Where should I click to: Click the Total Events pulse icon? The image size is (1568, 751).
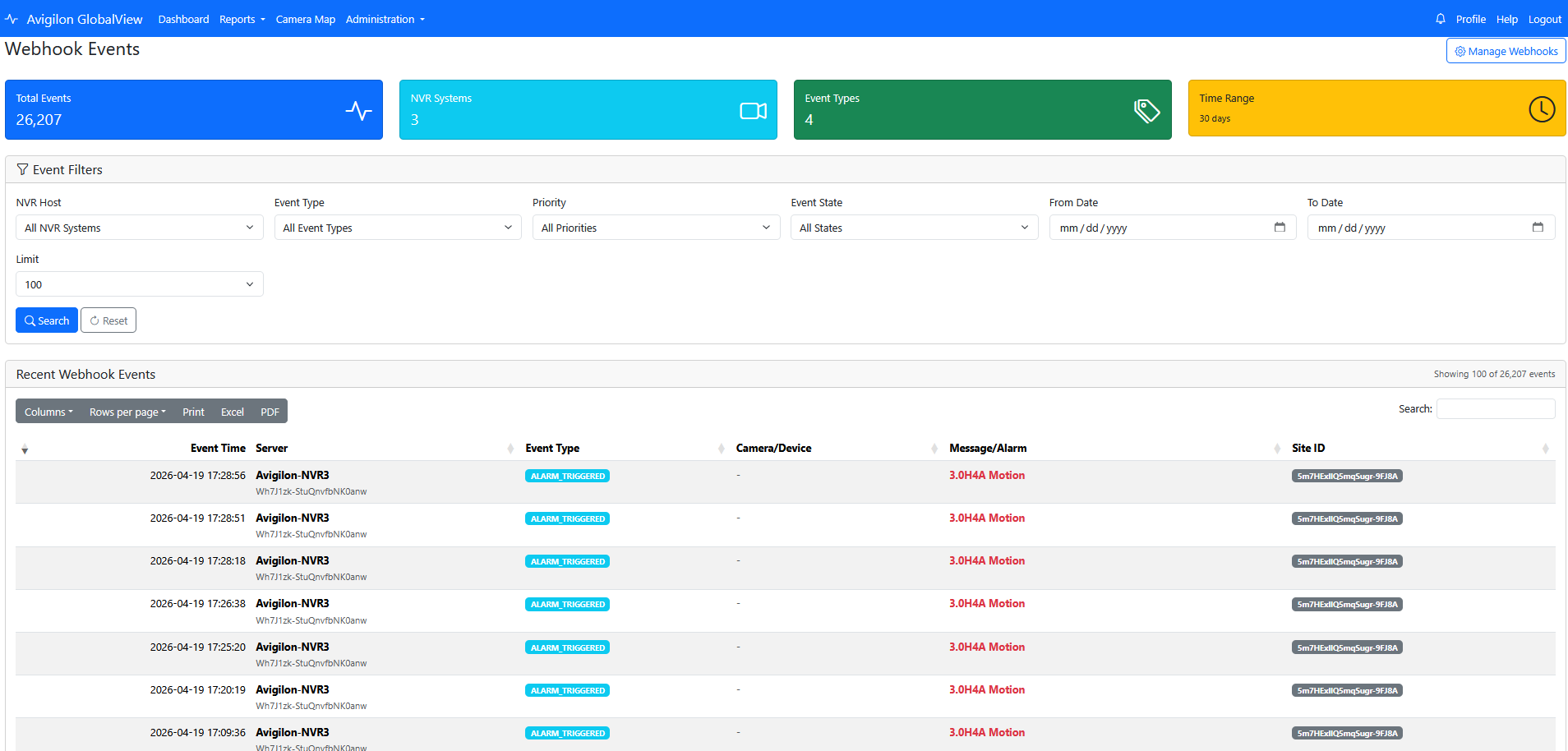[358, 110]
